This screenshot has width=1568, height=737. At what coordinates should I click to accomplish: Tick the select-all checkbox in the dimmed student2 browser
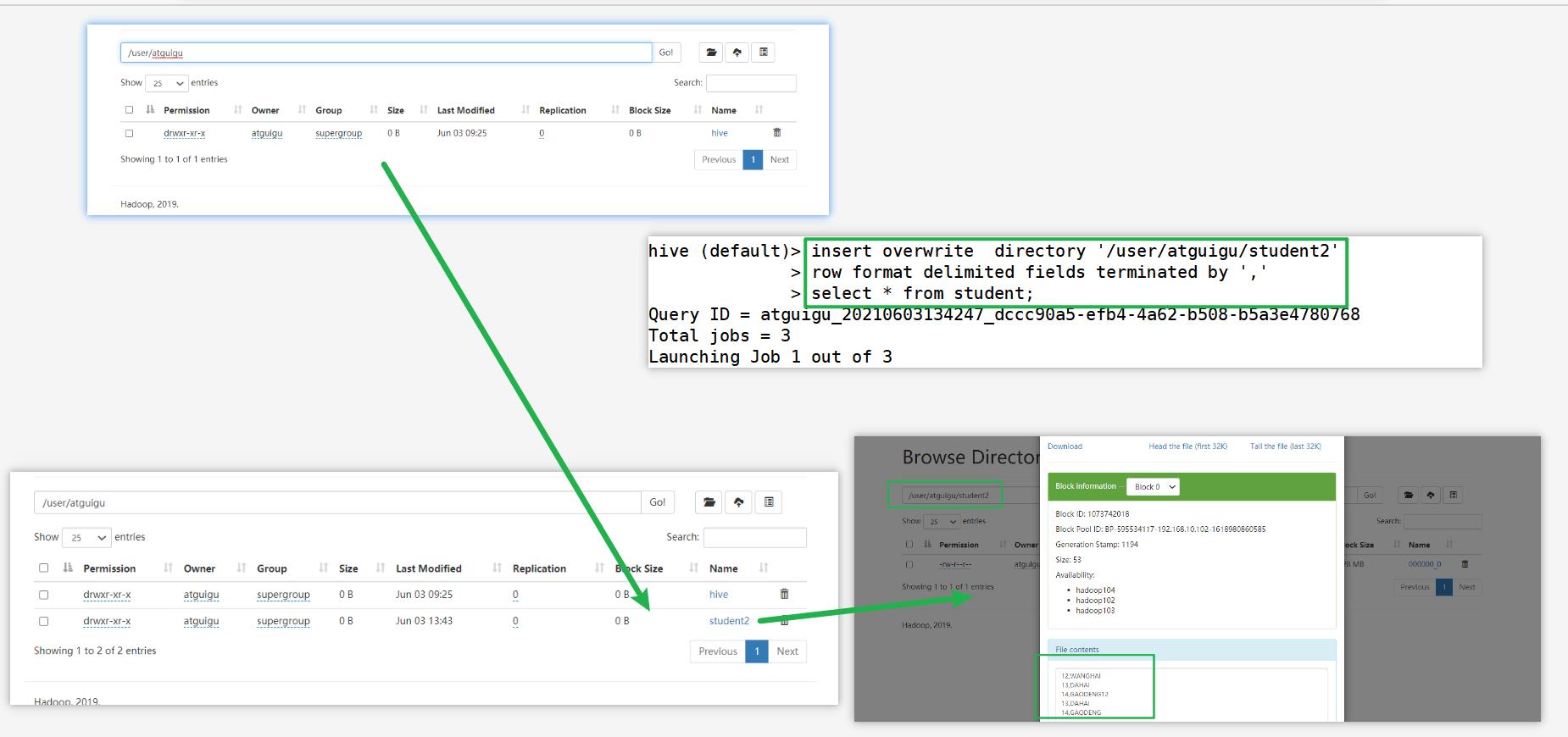point(909,545)
